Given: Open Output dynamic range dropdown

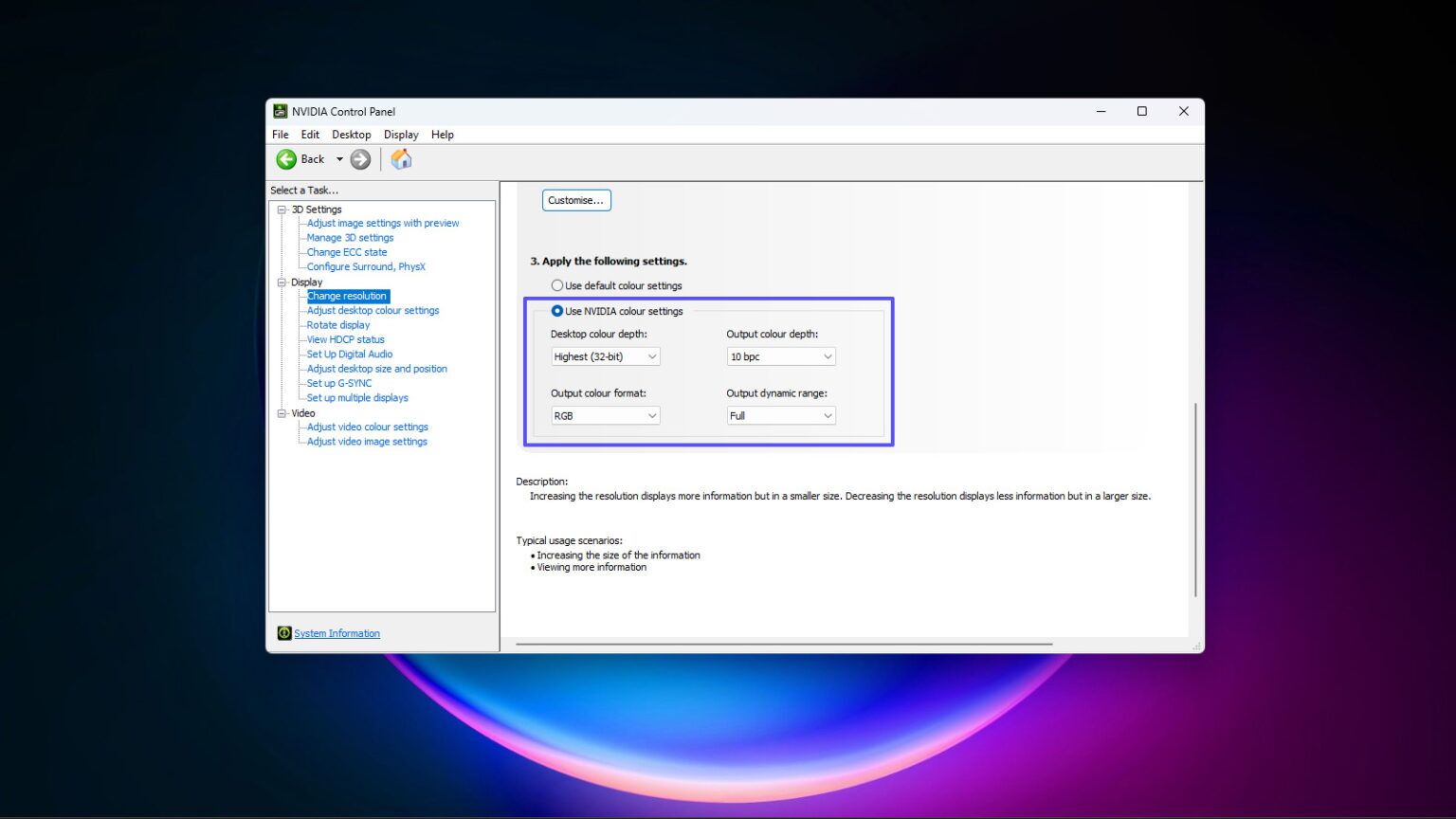Looking at the screenshot, I should click(x=780, y=415).
